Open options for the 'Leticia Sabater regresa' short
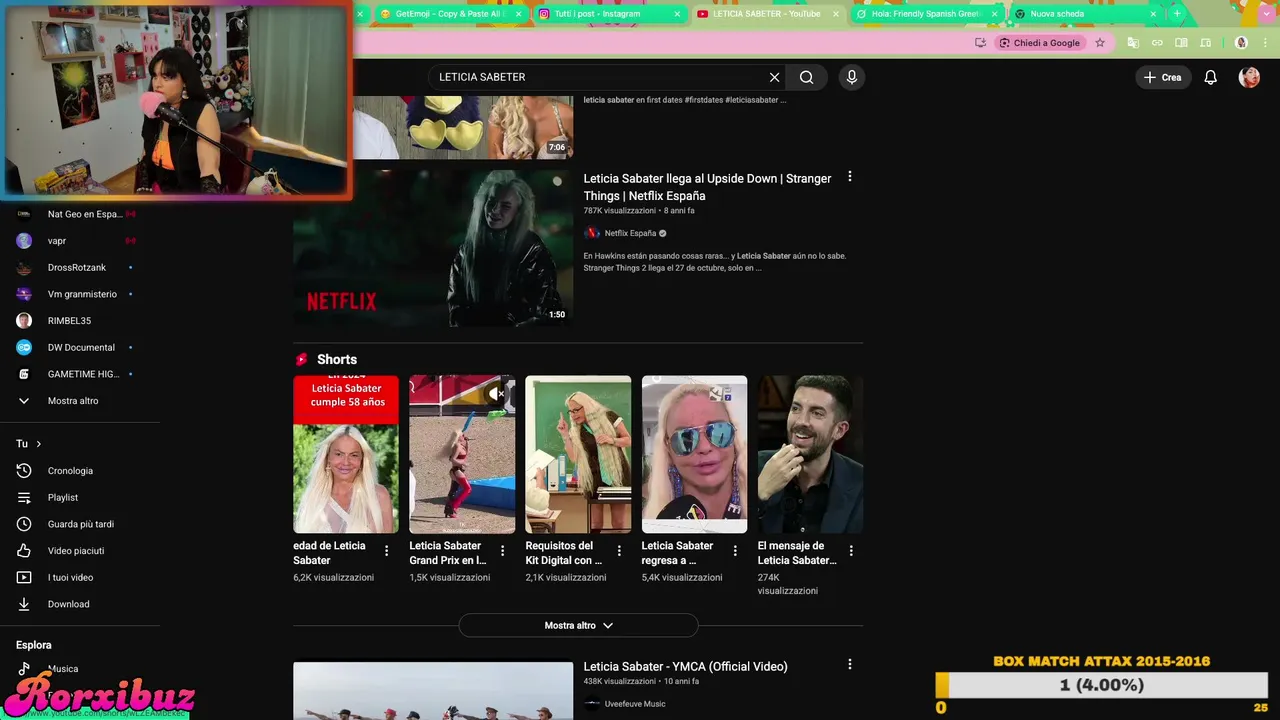Image resolution: width=1280 pixels, height=720 pixels. 735,551
